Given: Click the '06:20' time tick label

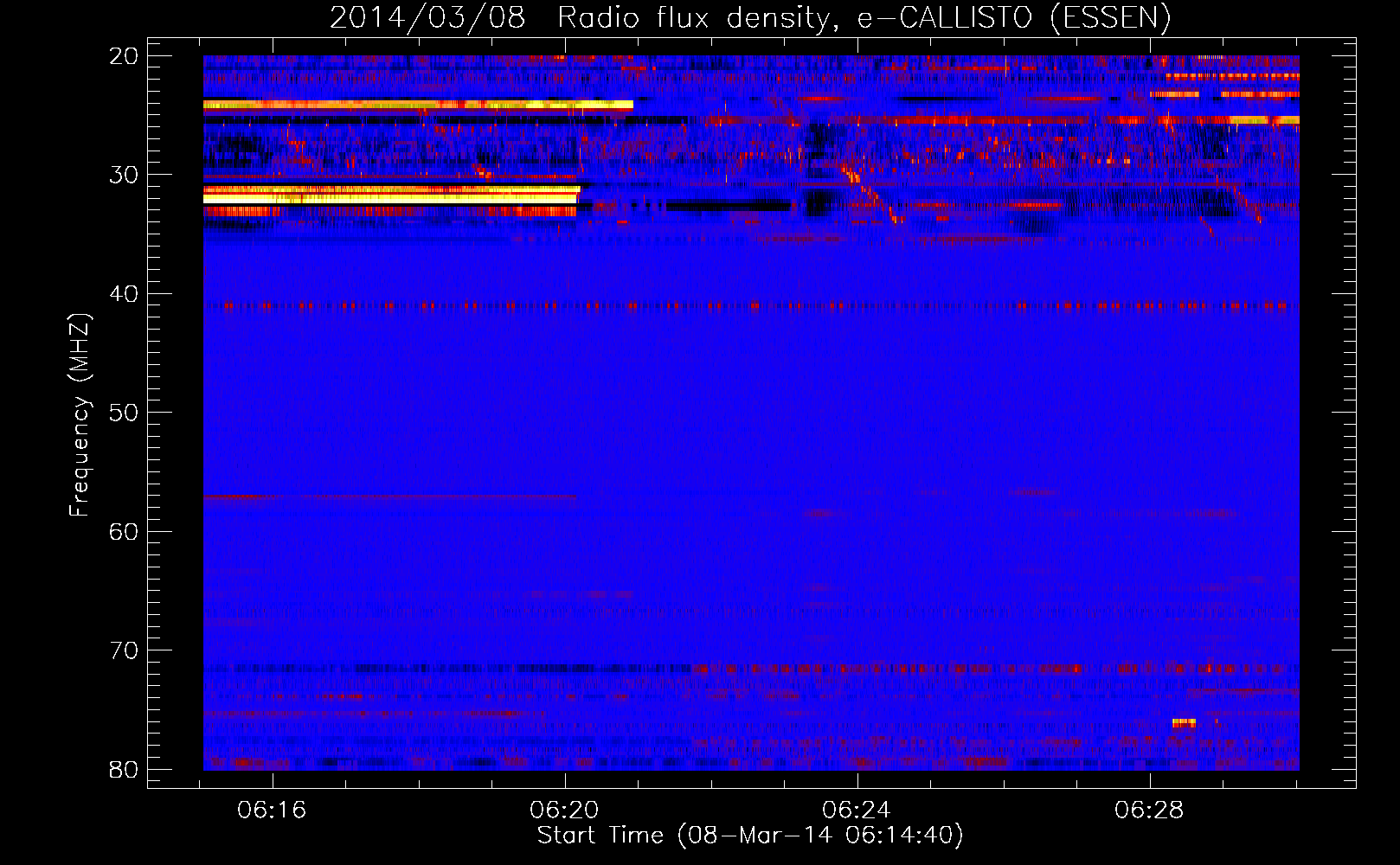Looking at the screenshot, I should [565, 811].
